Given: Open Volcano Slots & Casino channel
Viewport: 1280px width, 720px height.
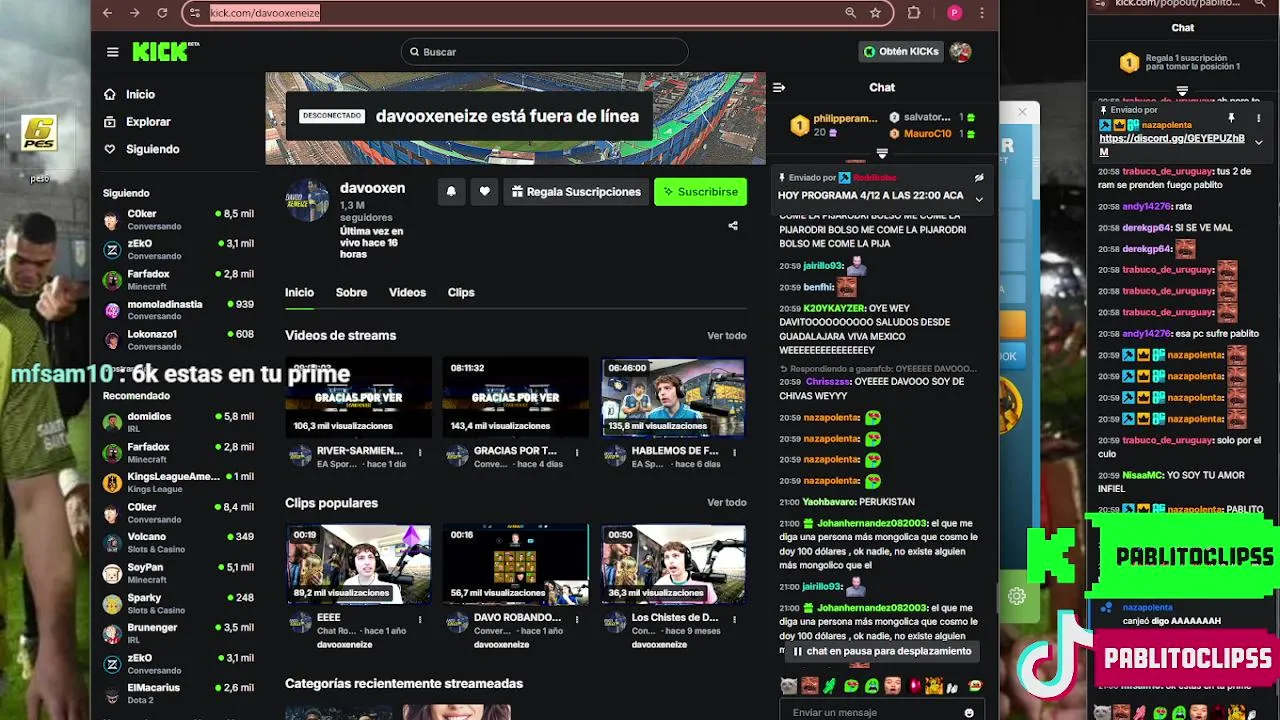Looking at the screenshot, I should (179, 542).
